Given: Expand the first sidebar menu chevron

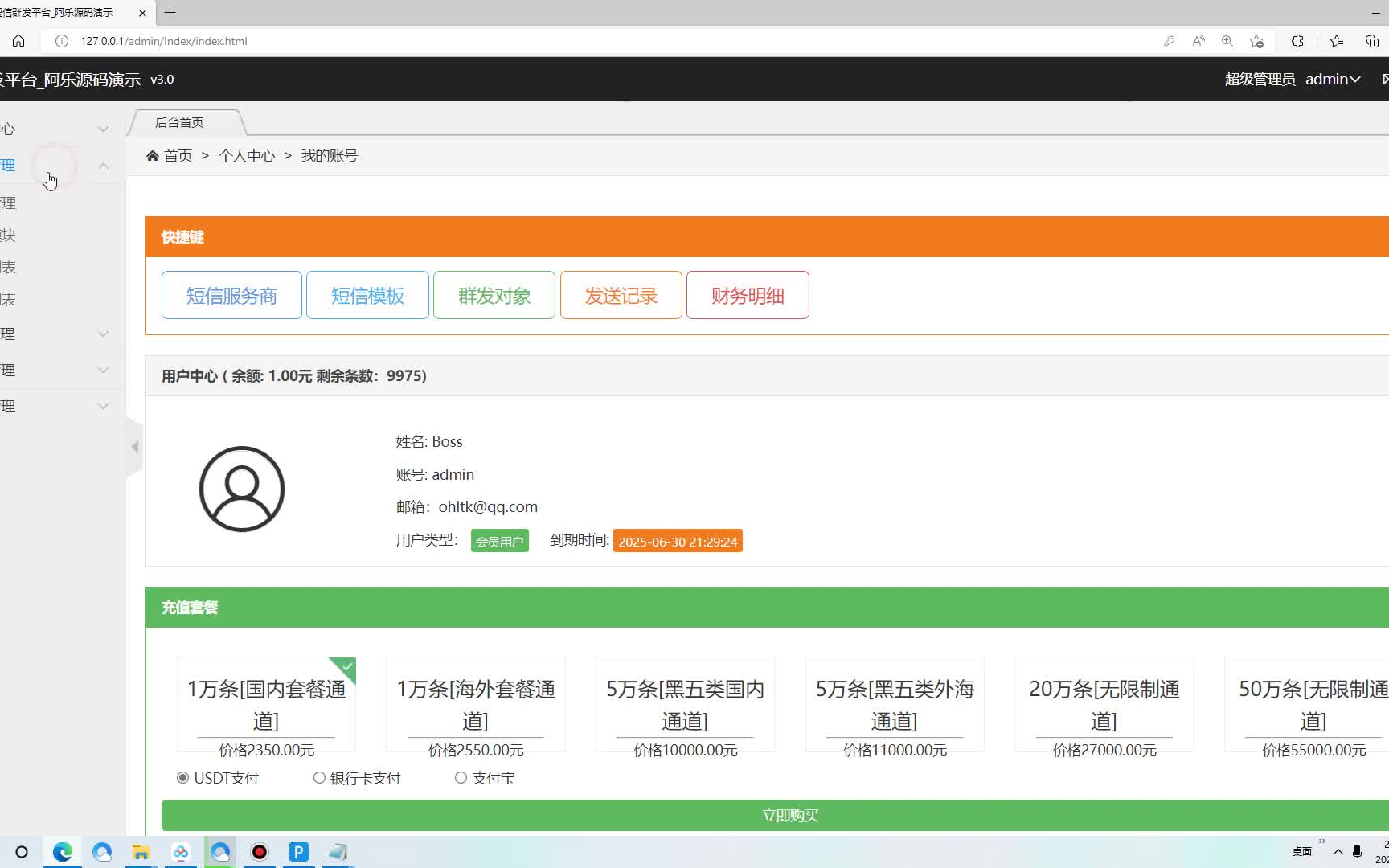Looking at the screenshot, I should [x=103, y=129].
